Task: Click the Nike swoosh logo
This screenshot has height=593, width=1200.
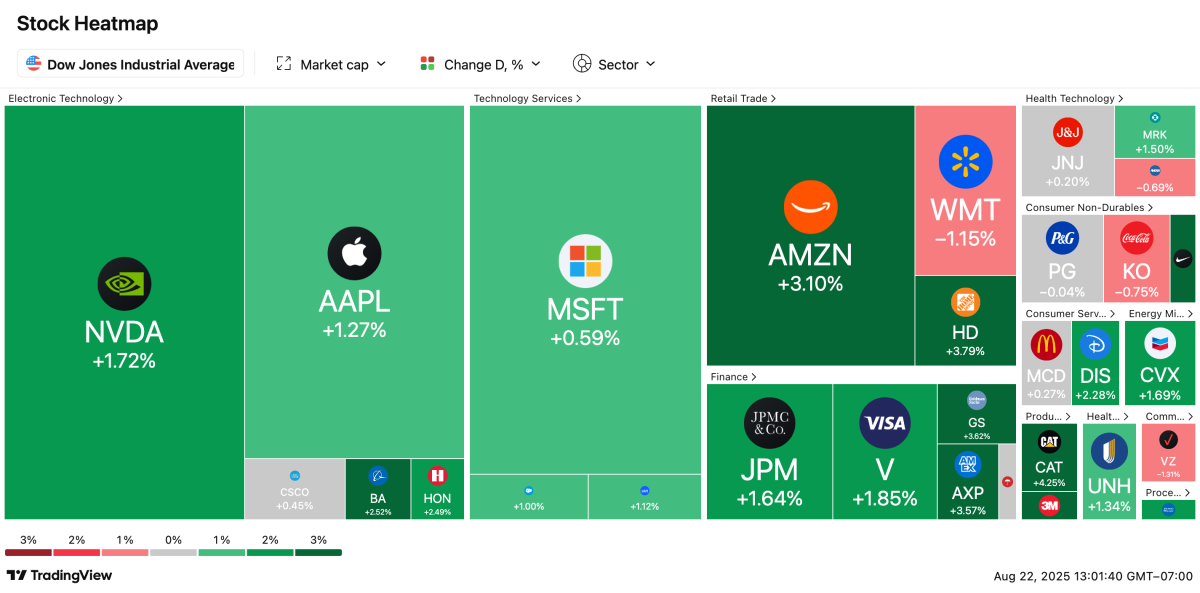Action: [x=1183, y=257]
